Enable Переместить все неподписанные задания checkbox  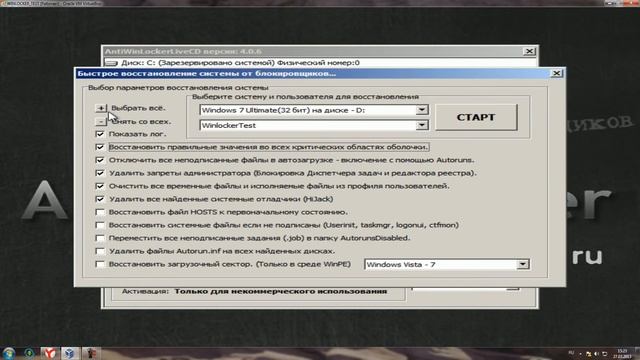click(100, 238)
